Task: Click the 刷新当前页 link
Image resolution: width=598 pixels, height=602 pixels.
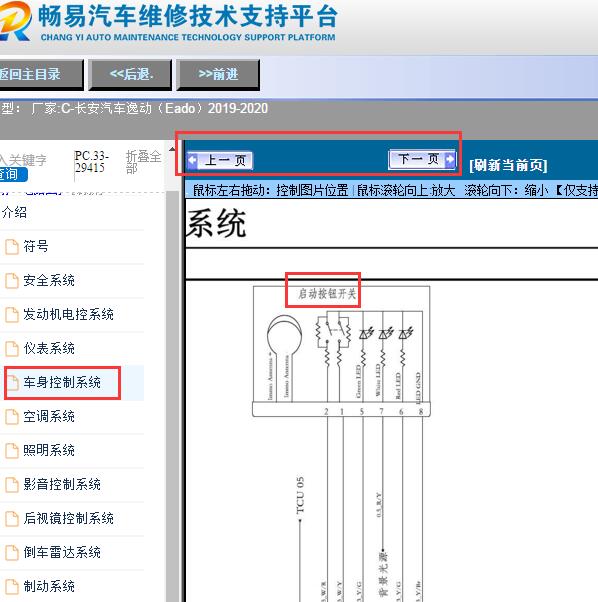Action: 508,165
